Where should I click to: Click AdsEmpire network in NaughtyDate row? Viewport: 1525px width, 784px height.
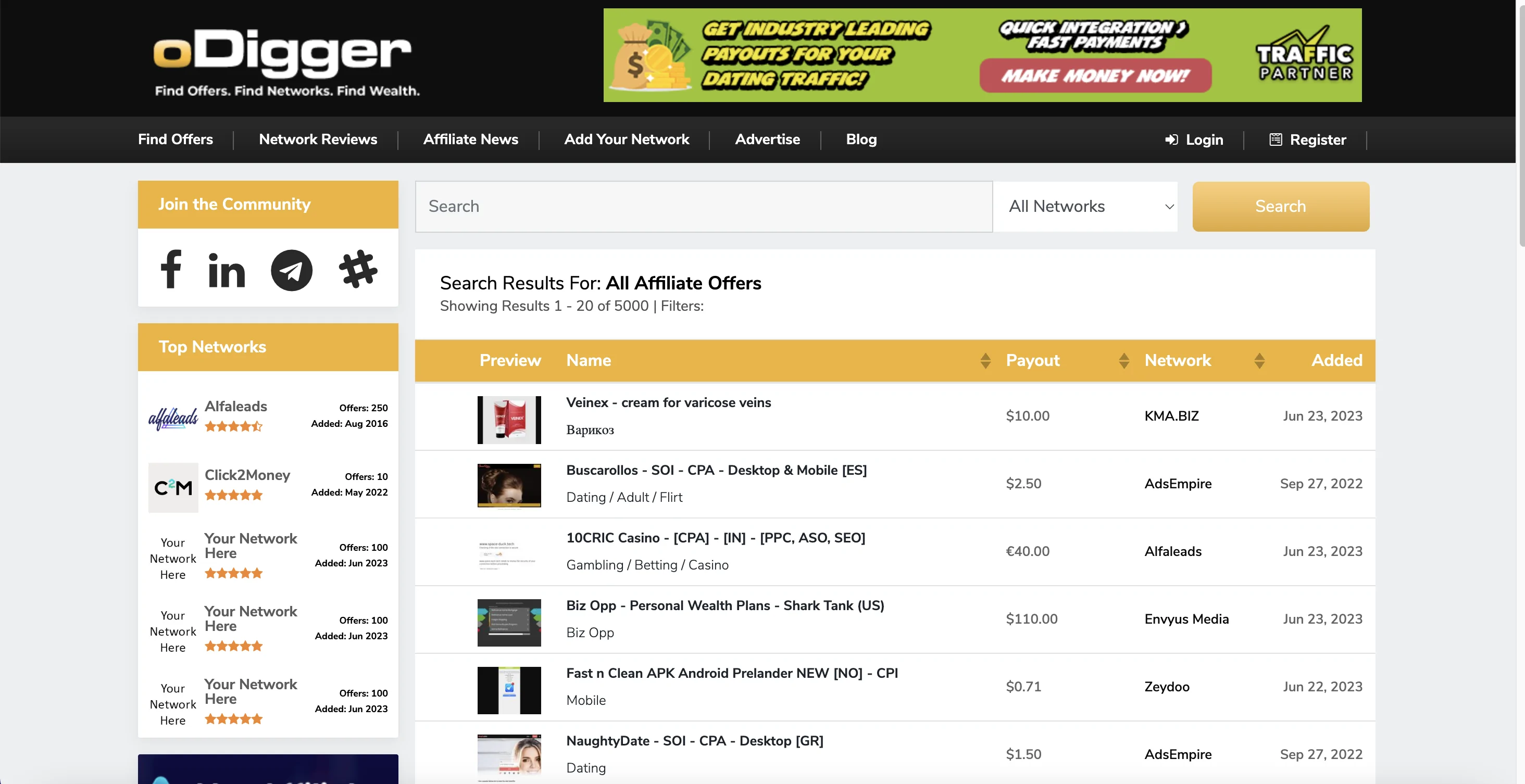tap(1178, 754)
